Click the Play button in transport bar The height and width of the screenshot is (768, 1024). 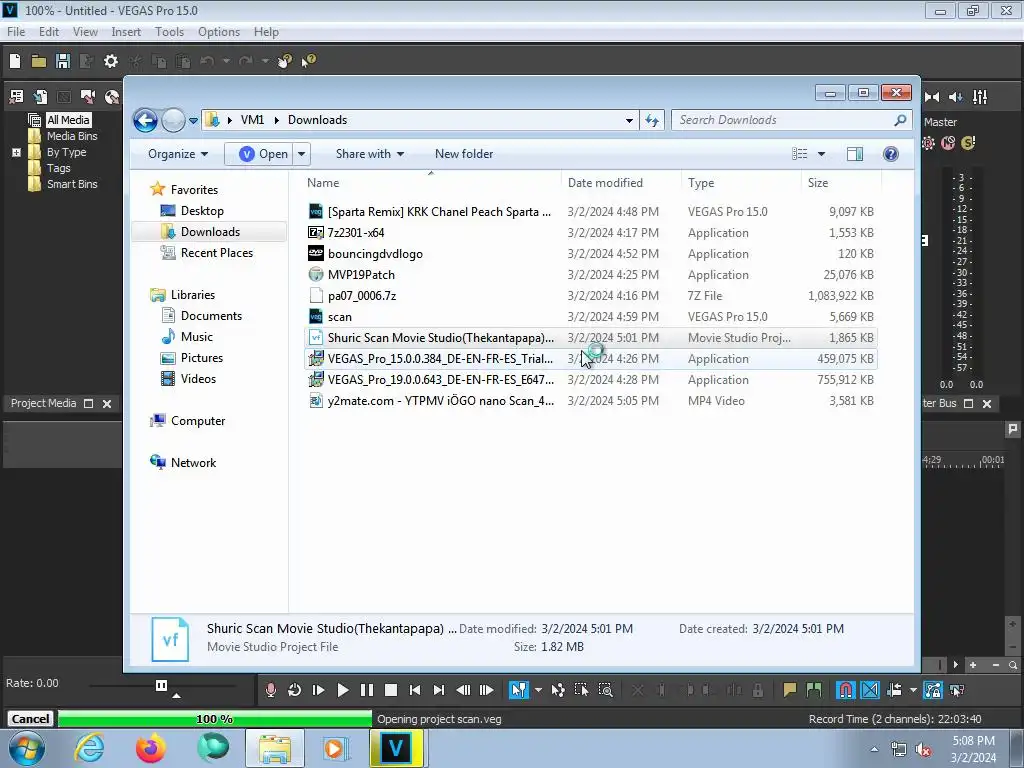tap(343, 690)
